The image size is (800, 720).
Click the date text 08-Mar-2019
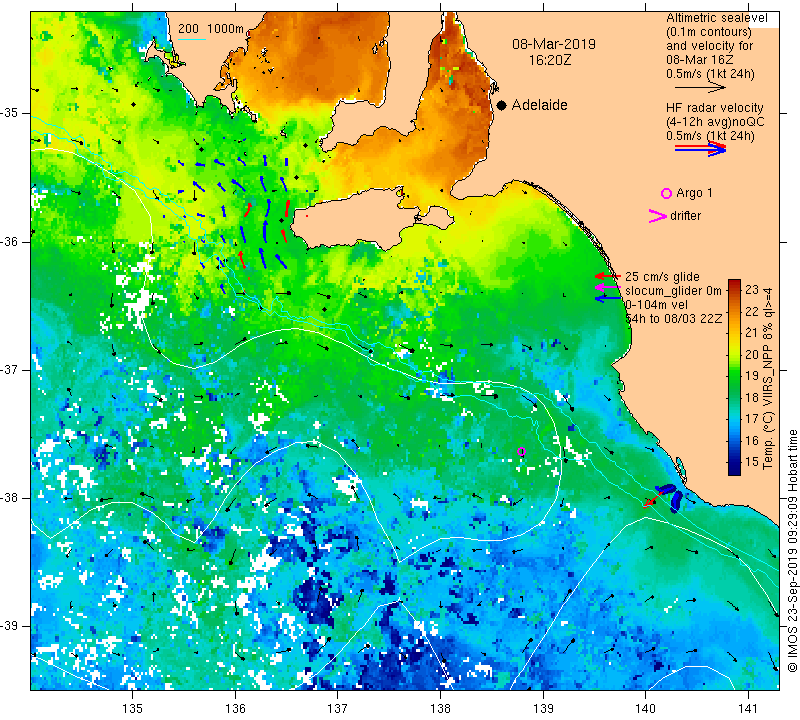click(x=554, y=44)
